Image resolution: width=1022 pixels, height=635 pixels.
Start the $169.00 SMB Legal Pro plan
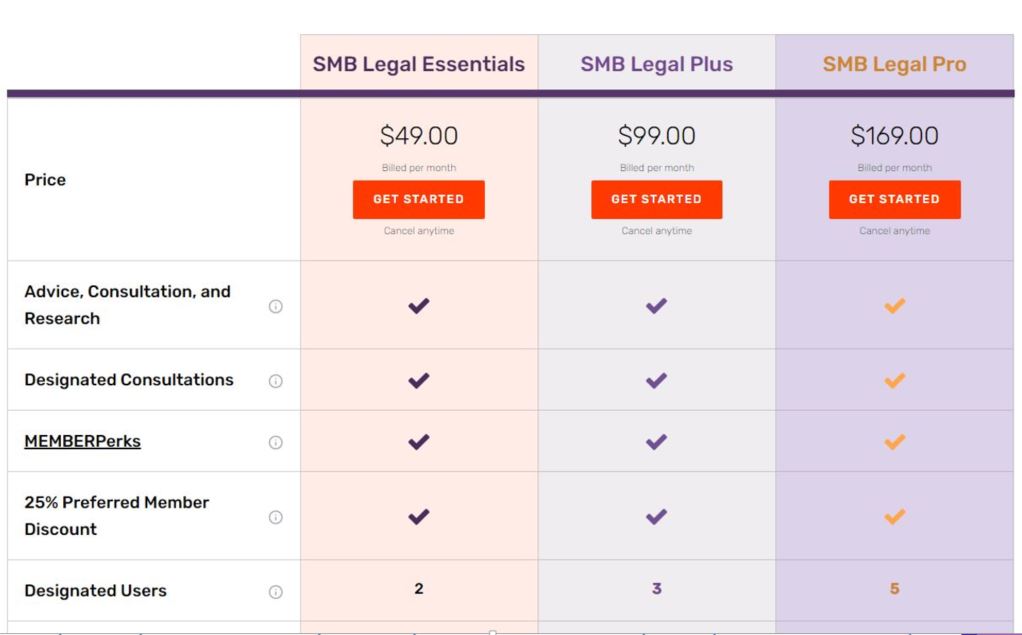tap(894, 199)
